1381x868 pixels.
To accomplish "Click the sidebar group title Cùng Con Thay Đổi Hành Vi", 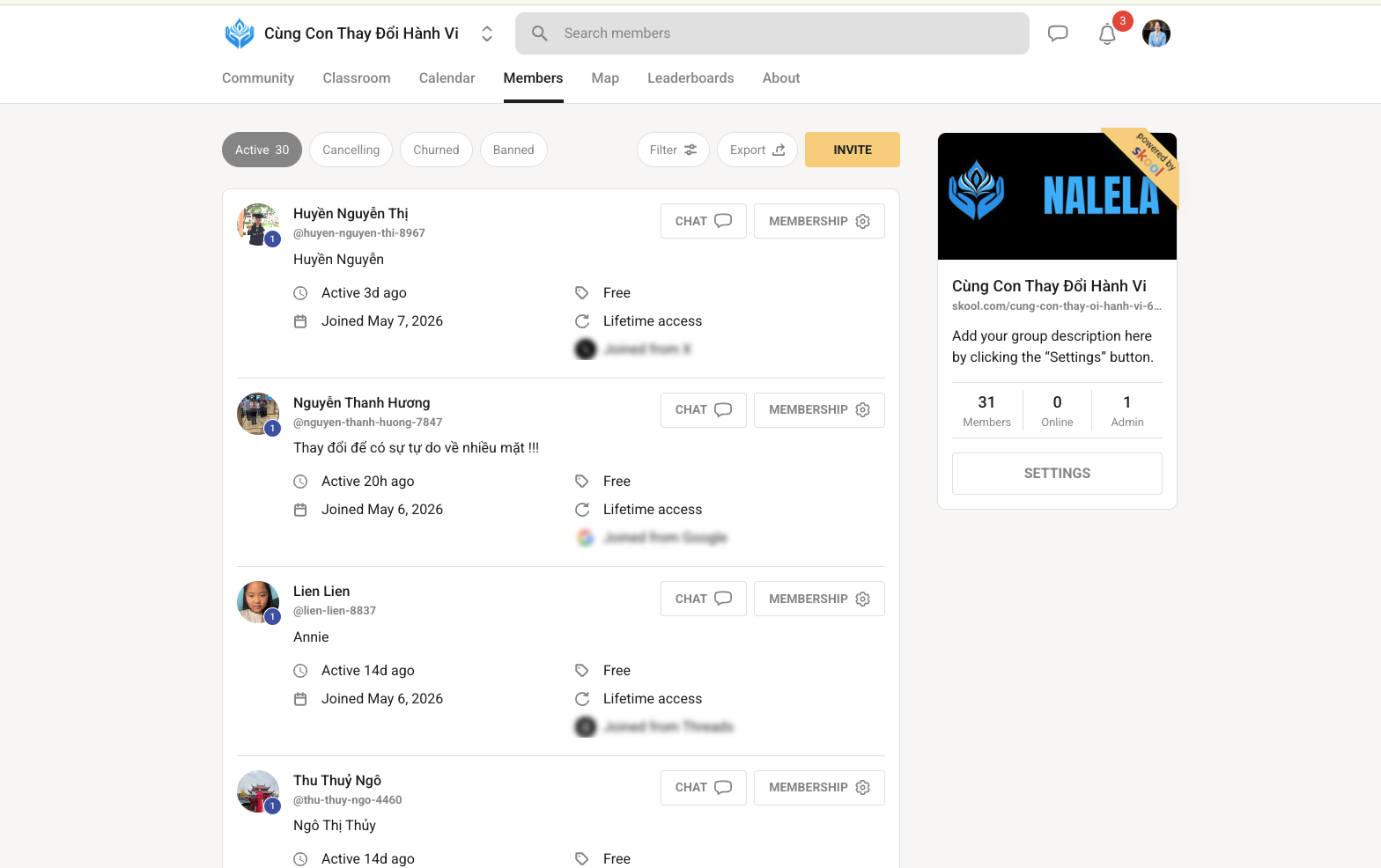I will (x=1049, y=286).
